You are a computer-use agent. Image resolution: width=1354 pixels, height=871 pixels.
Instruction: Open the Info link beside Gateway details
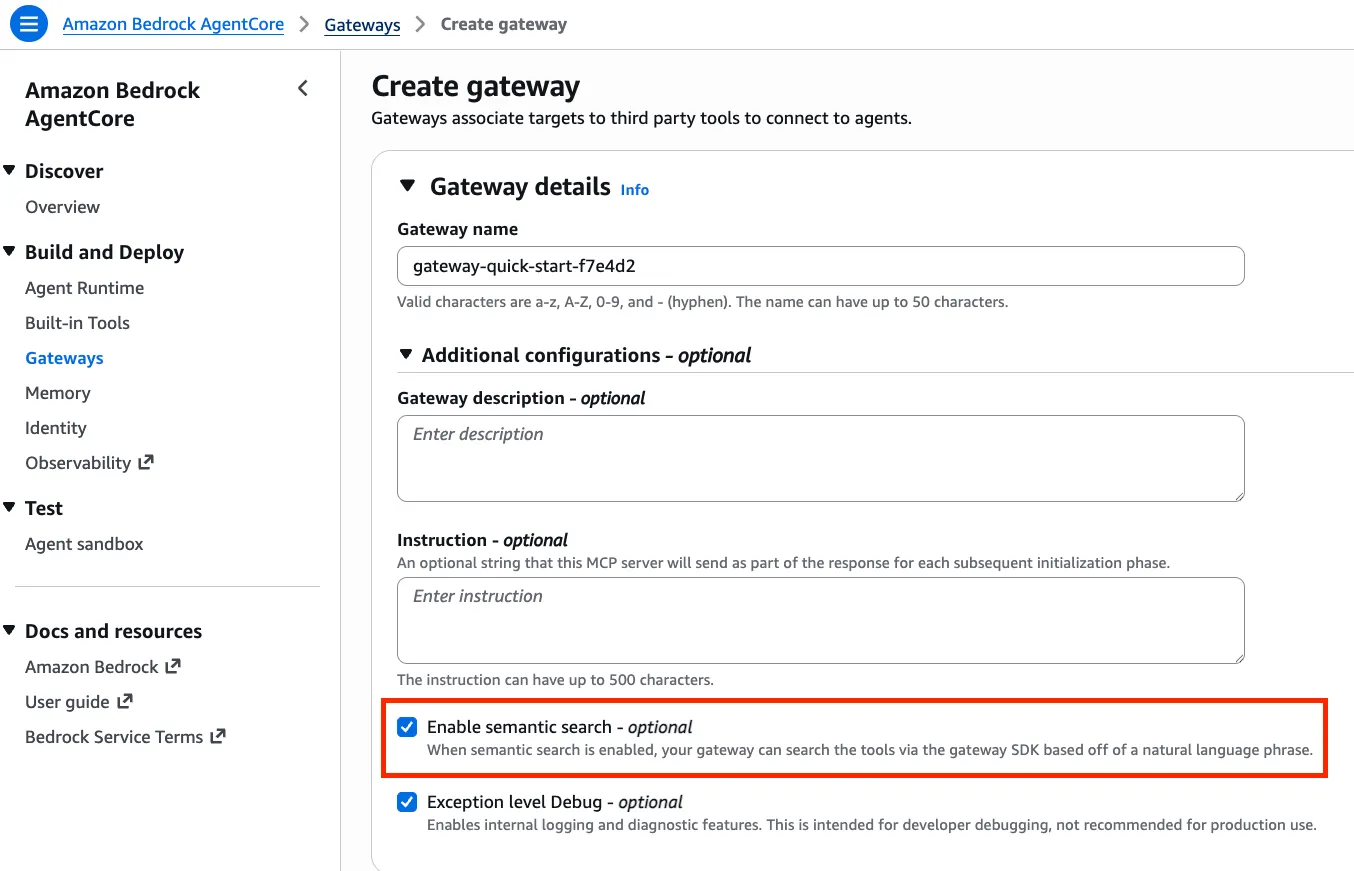tap(635, 189)
